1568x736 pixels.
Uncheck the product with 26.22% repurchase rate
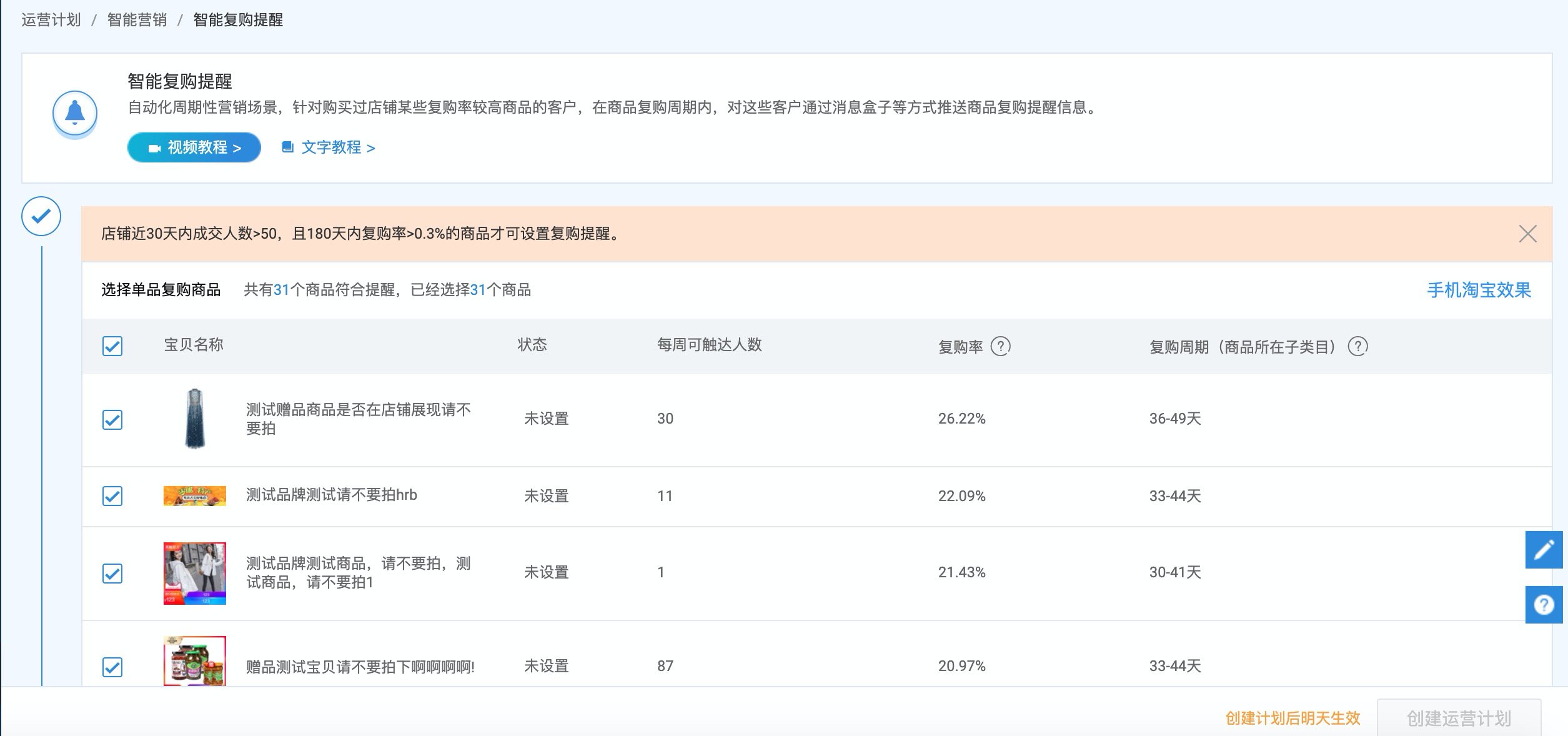[112, 420]
